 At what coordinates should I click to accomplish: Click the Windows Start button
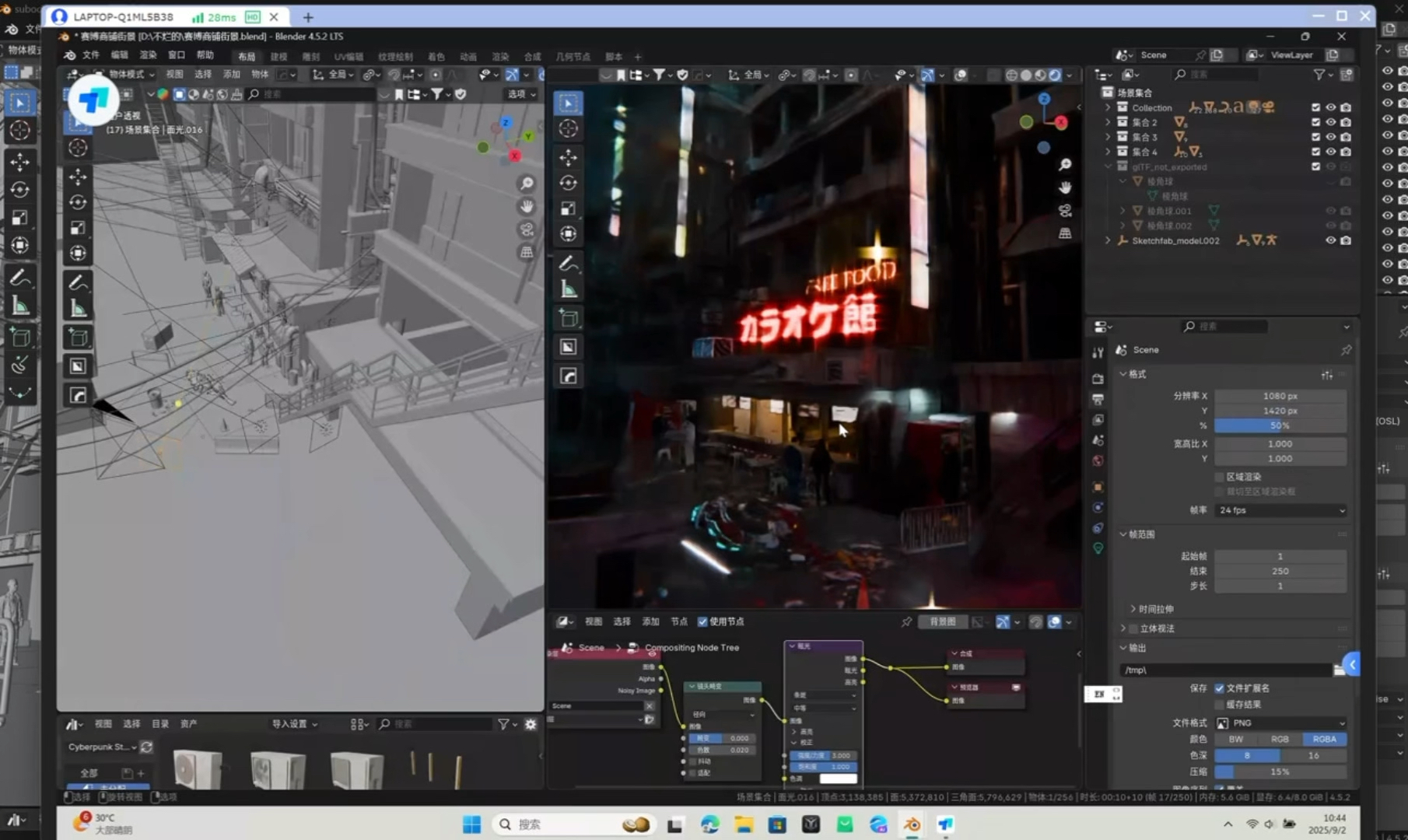pos(471,824)
